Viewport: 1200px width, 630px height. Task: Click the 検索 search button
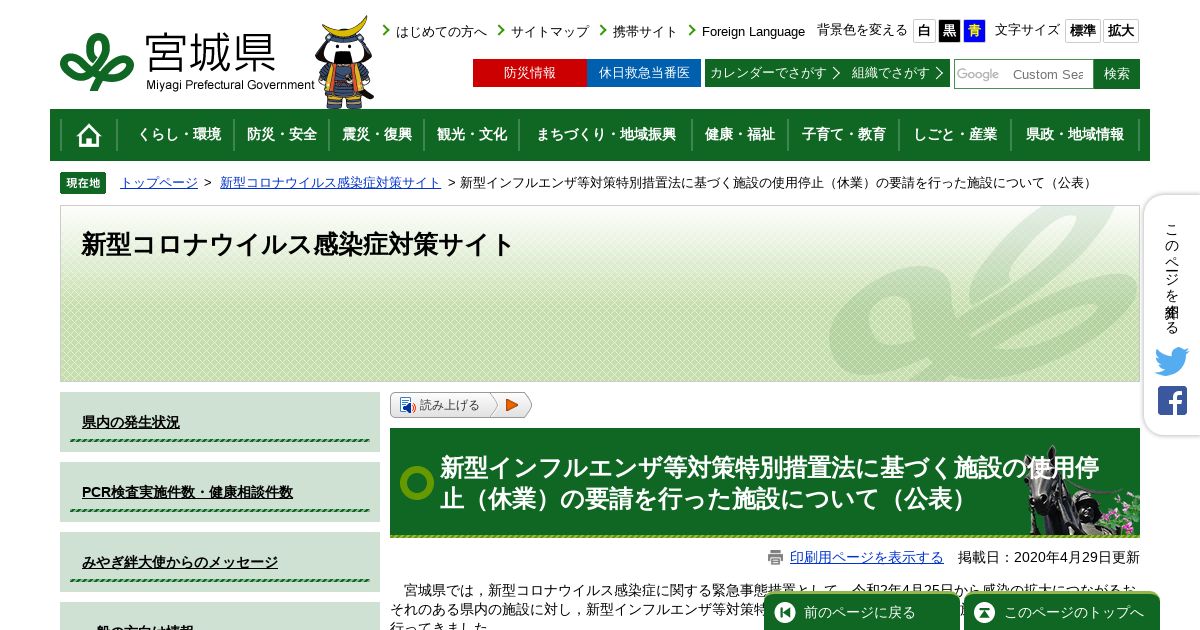tap(1117, 74)
